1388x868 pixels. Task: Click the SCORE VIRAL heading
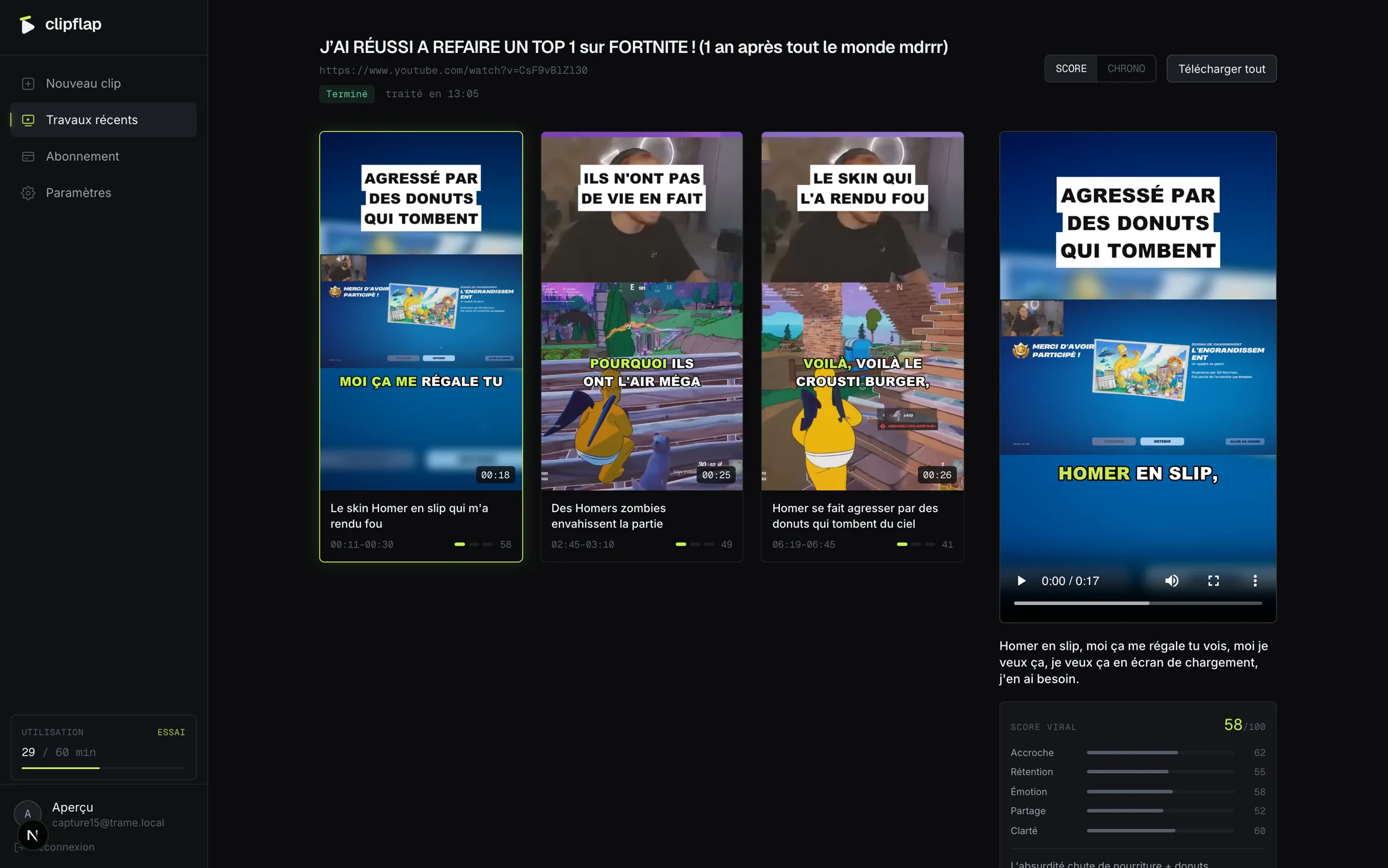coord(1044,727)
